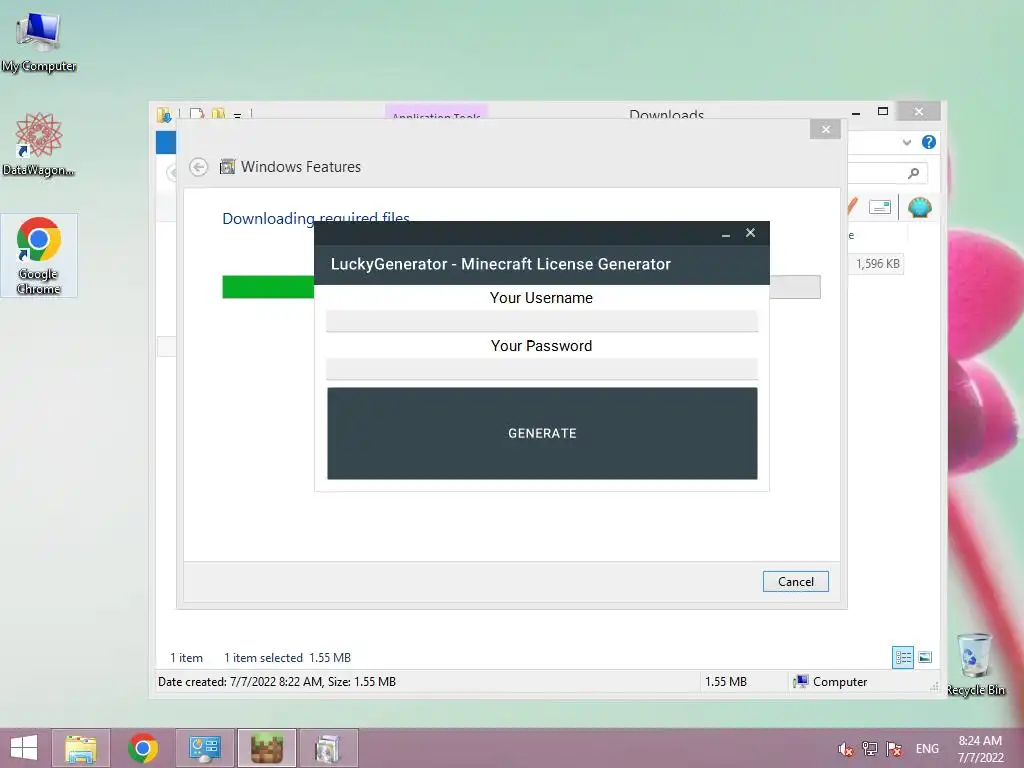Open Explorer help question mark icon
This screenshot has height=768, width=1024.
[928, 142]
